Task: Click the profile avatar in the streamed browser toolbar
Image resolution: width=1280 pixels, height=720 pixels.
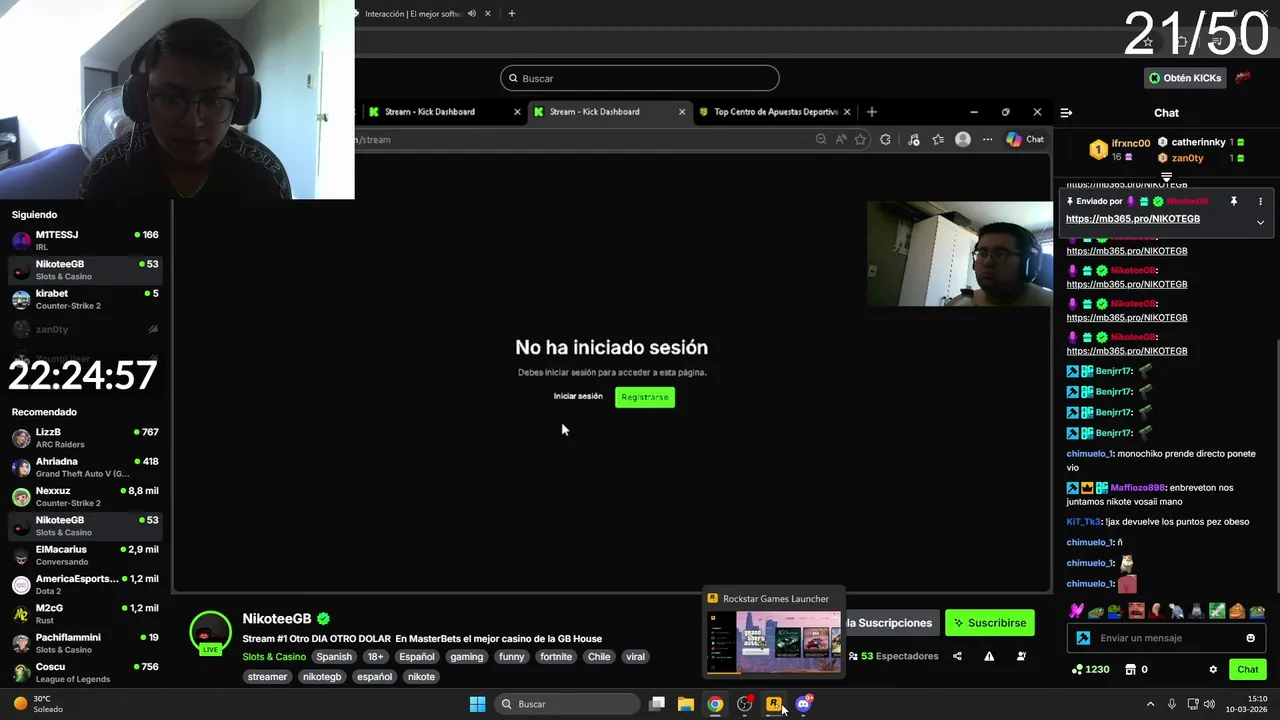Action: [x=963, y=140]
